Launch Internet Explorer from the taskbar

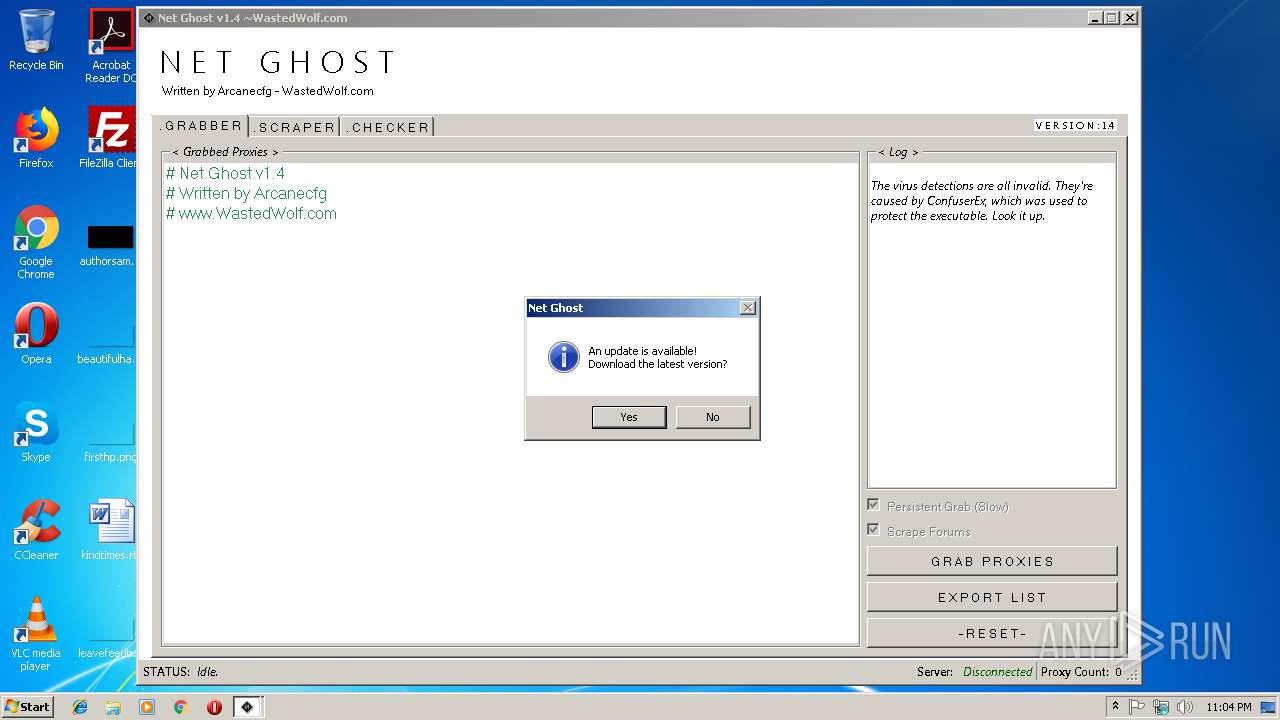[80, 707]
